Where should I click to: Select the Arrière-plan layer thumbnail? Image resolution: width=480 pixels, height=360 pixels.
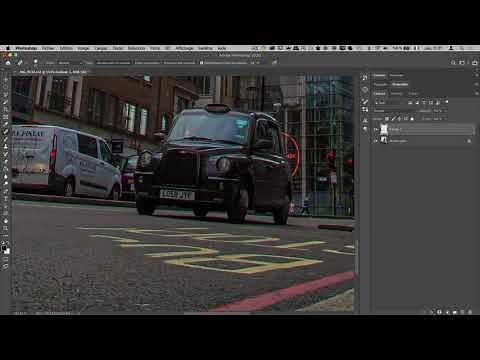point(384,140)
